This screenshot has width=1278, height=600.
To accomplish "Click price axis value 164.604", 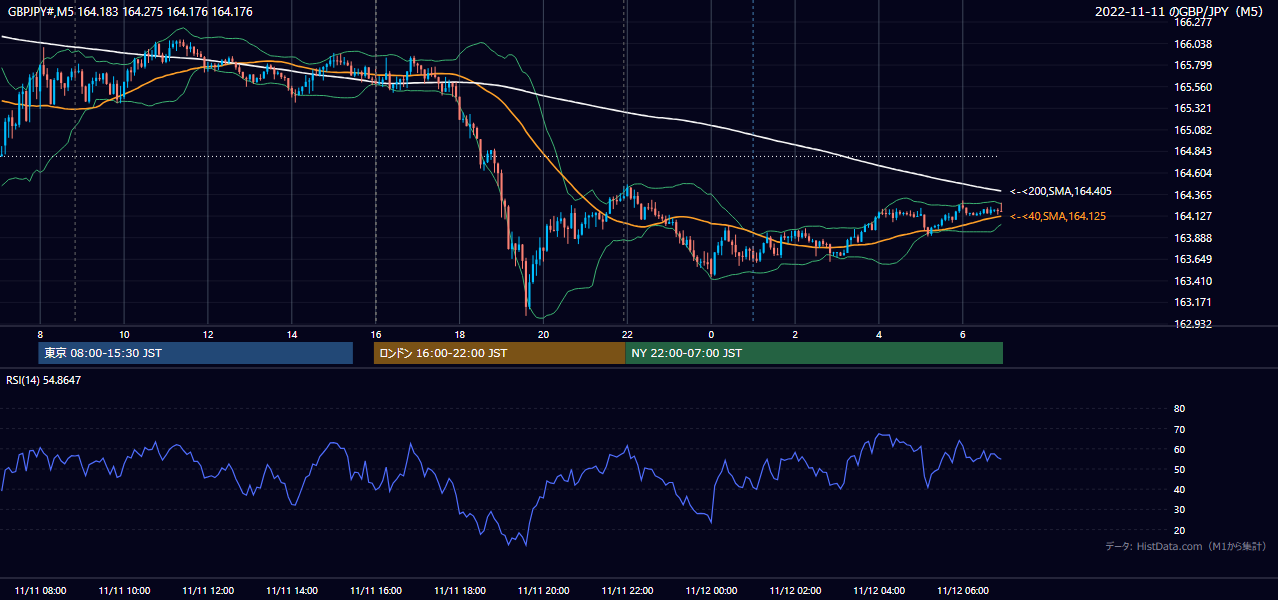I will click(1193, 173).
